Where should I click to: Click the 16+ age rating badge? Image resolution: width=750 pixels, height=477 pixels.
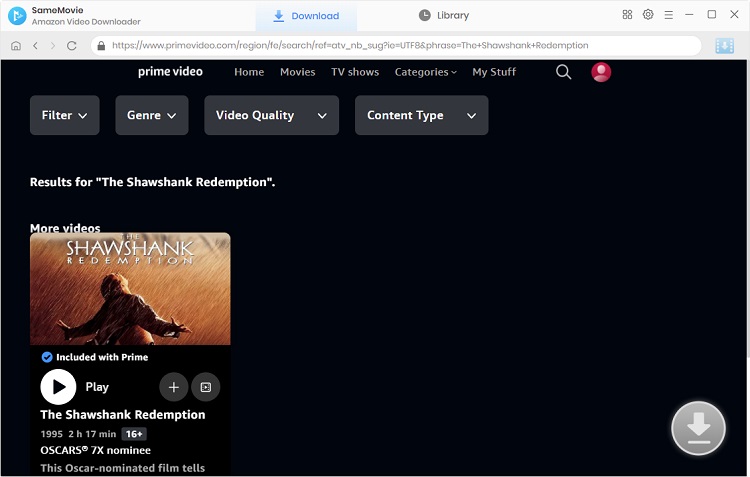point(134,434)
